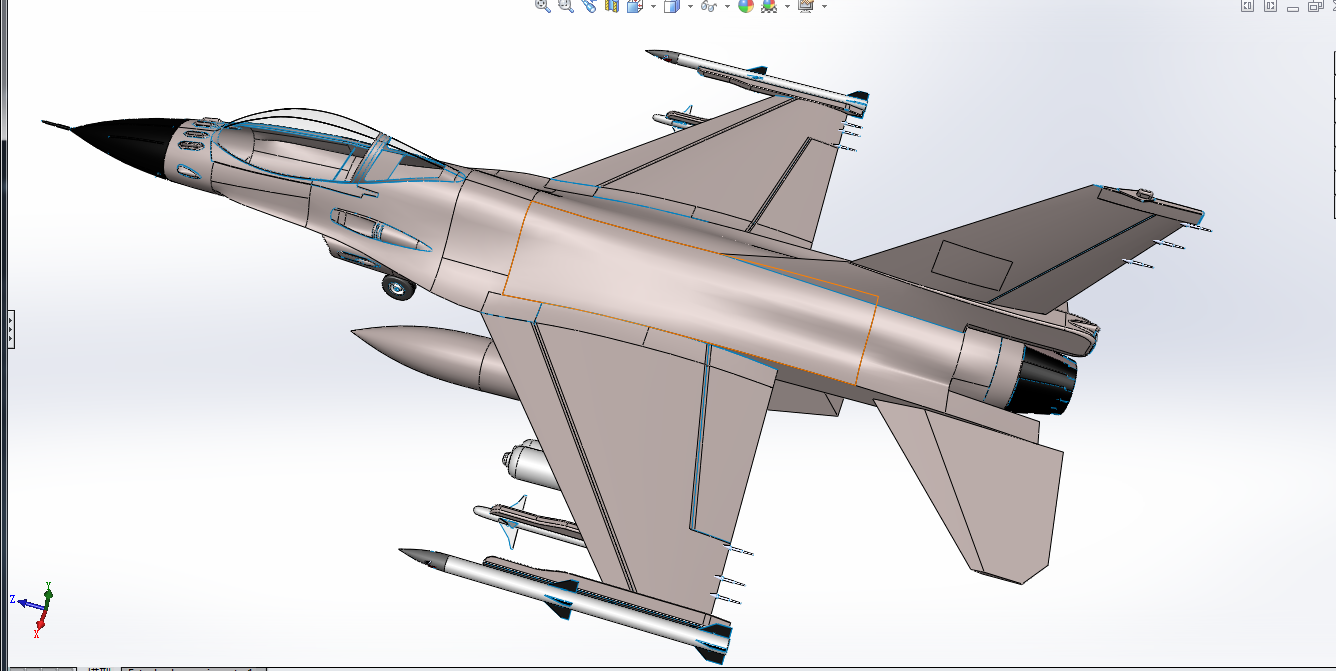The image size is (1336, 671).
Task: Click the front landing gear wheel
Action: [x=398, y=287]
